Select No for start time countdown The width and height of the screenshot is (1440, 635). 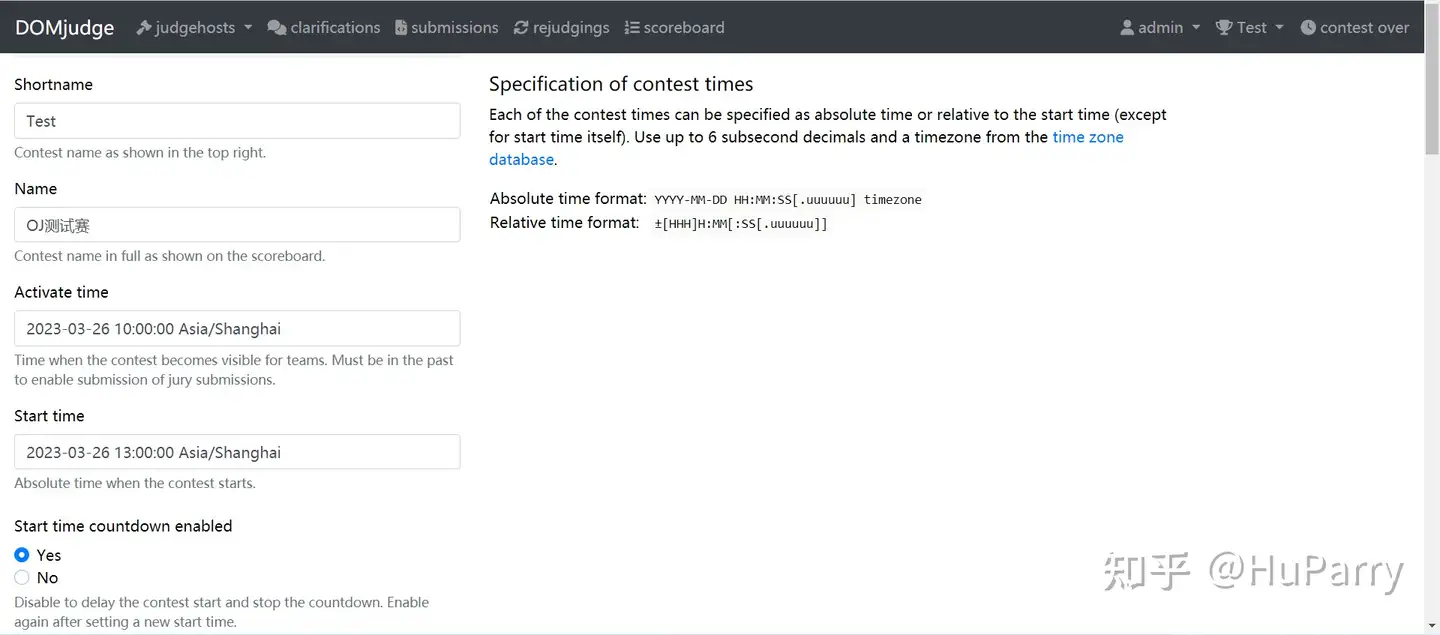coord(22,578)
